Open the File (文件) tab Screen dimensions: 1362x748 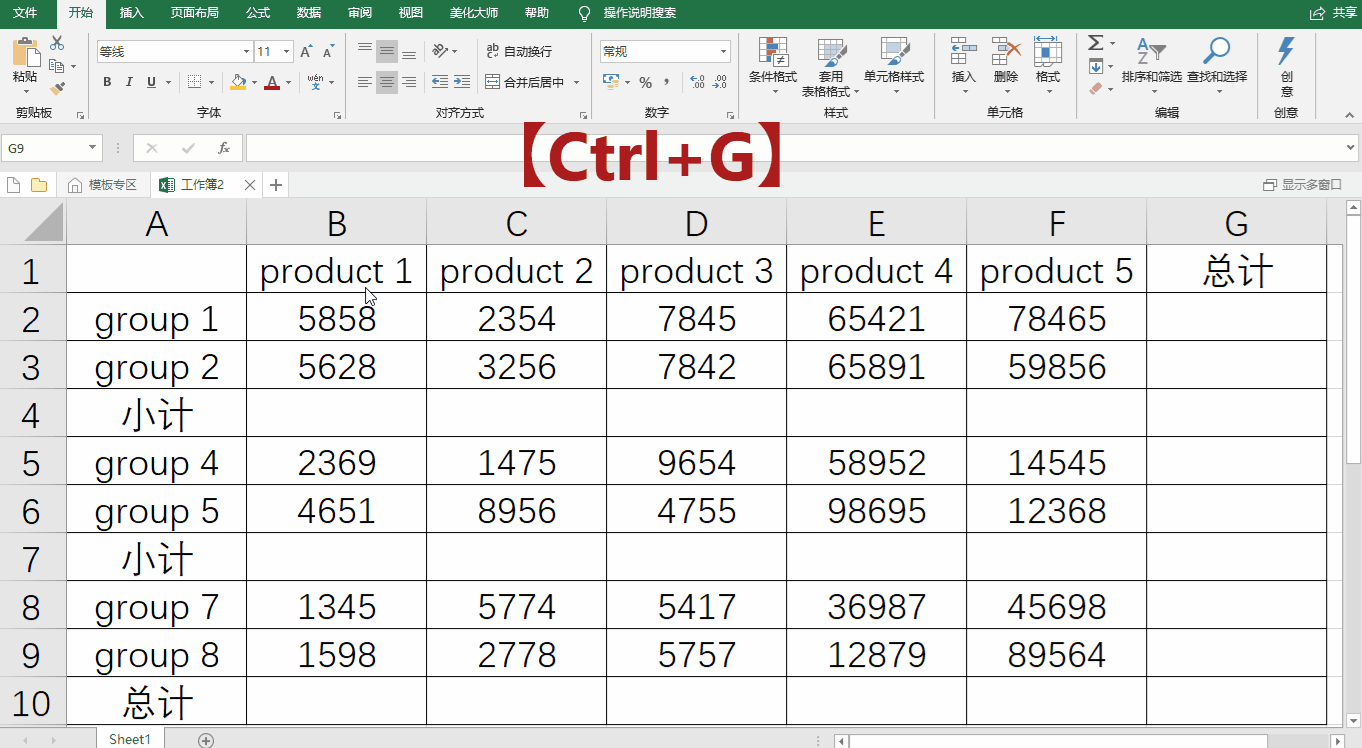(25, 13)
